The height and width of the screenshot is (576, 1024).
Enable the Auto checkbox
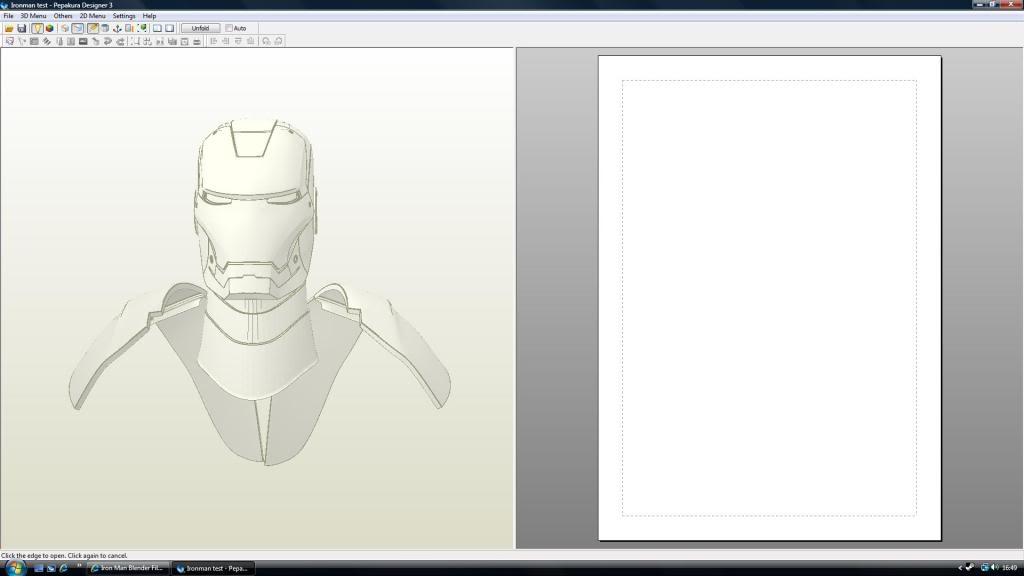click(x=229, y=28)
